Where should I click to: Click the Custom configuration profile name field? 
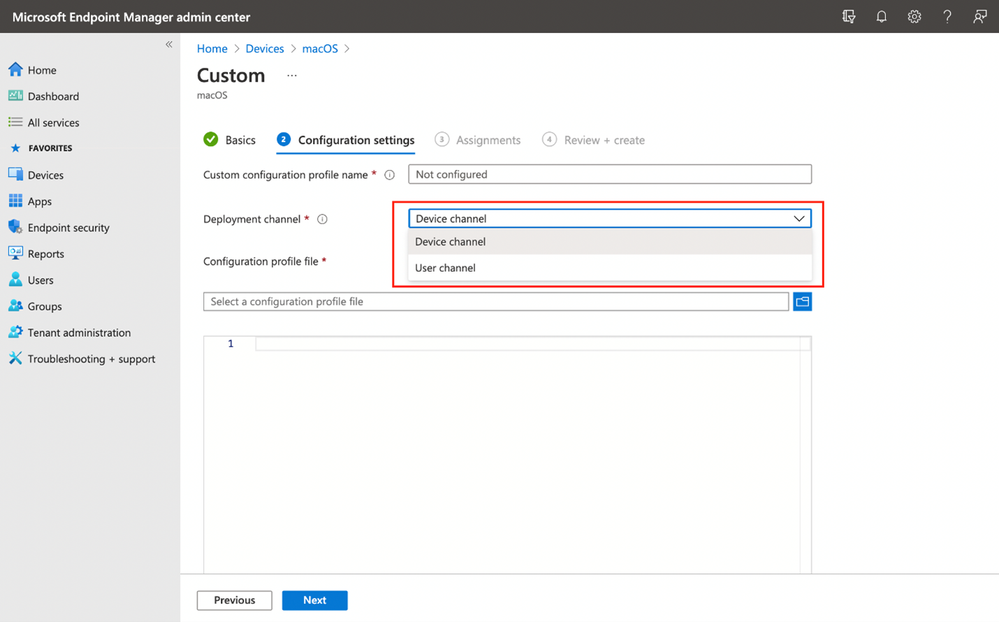(610, 174)
